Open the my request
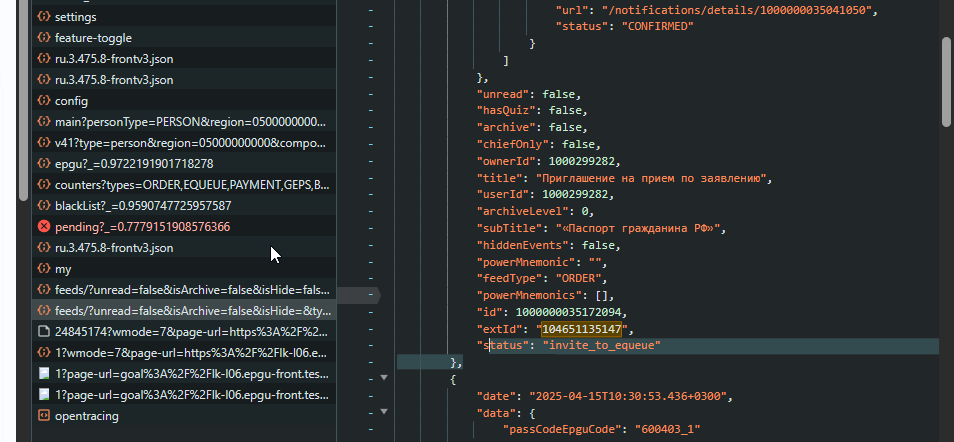Screen dimensions: 954x442 [x=184, y=269]
